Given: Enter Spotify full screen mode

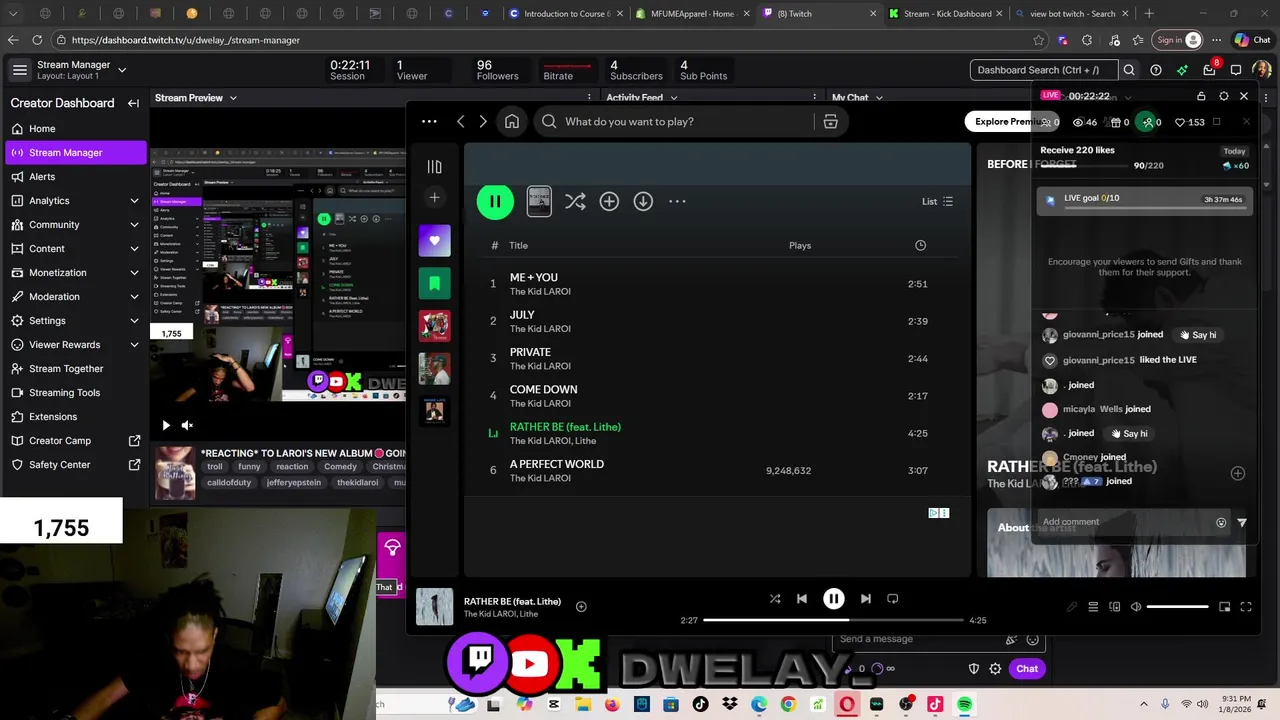Looking at the screenshot, I should pyautogui.click(x=1246, y=607).
